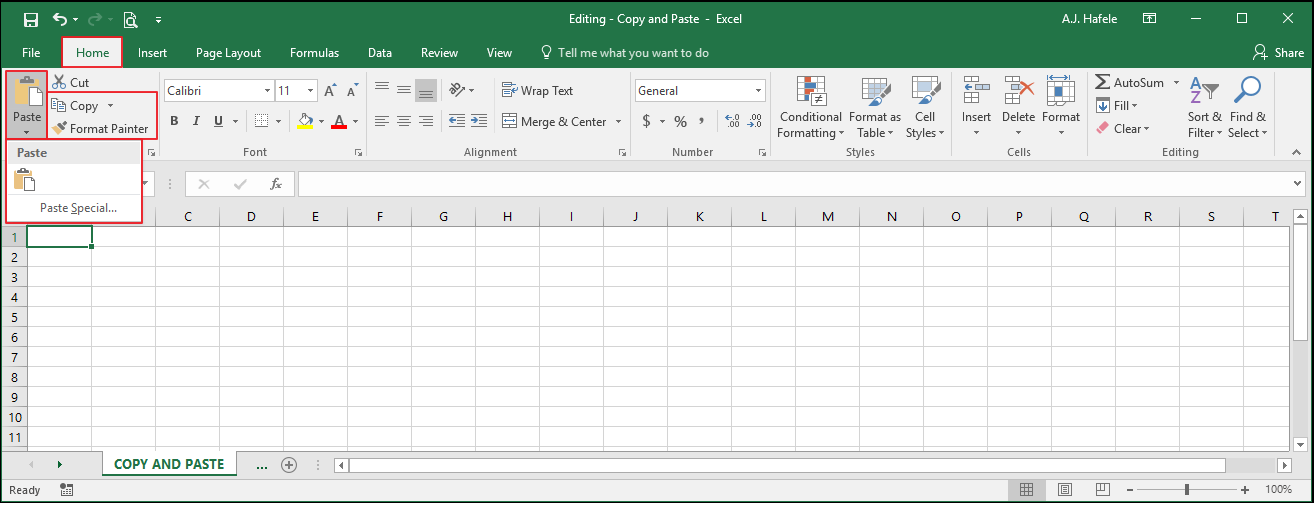The height and width of the screenshot is (505, 1315).
Task: Switch to the Page Layout tab
Action: pos(228,53)
